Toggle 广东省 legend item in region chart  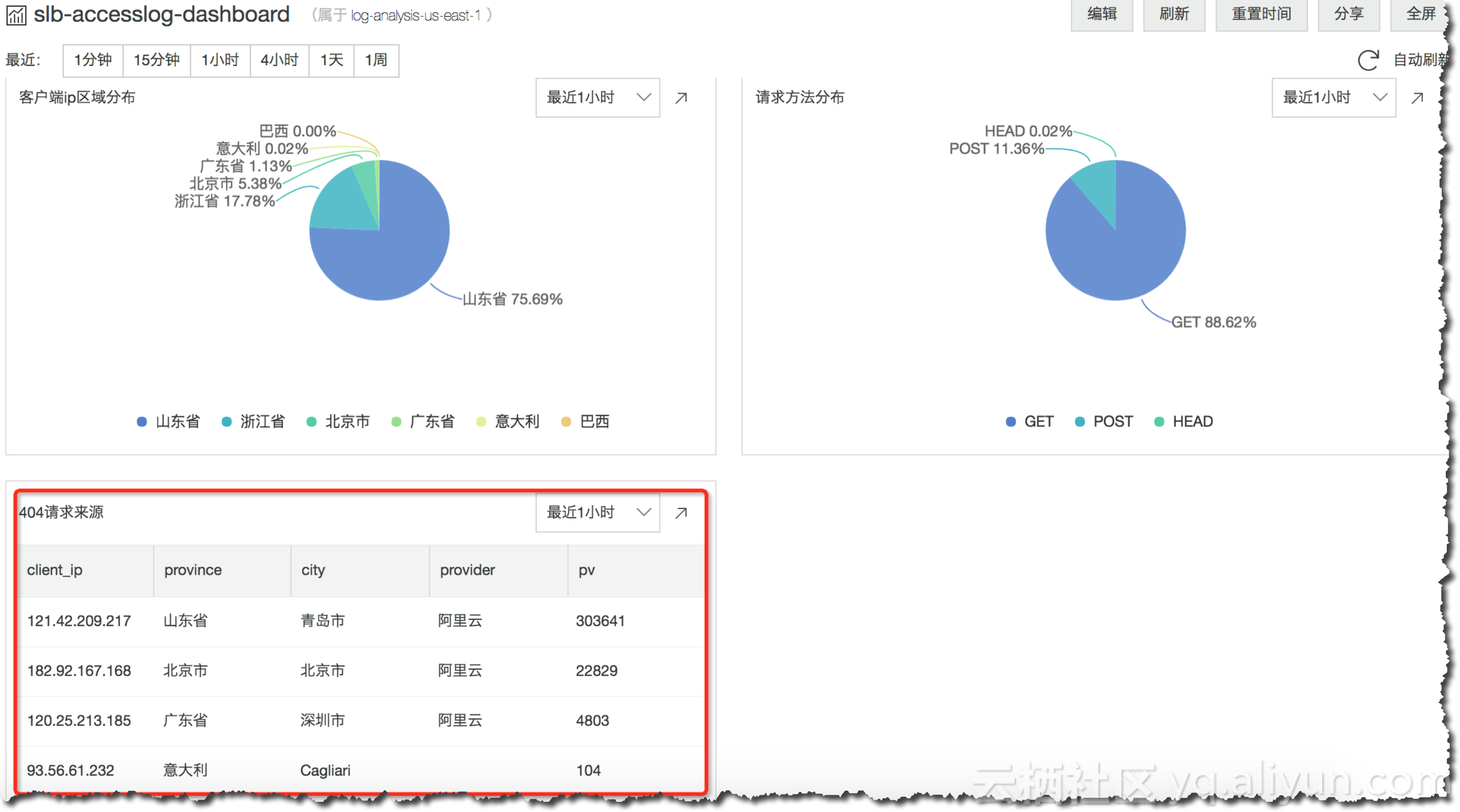coord(423,422)
